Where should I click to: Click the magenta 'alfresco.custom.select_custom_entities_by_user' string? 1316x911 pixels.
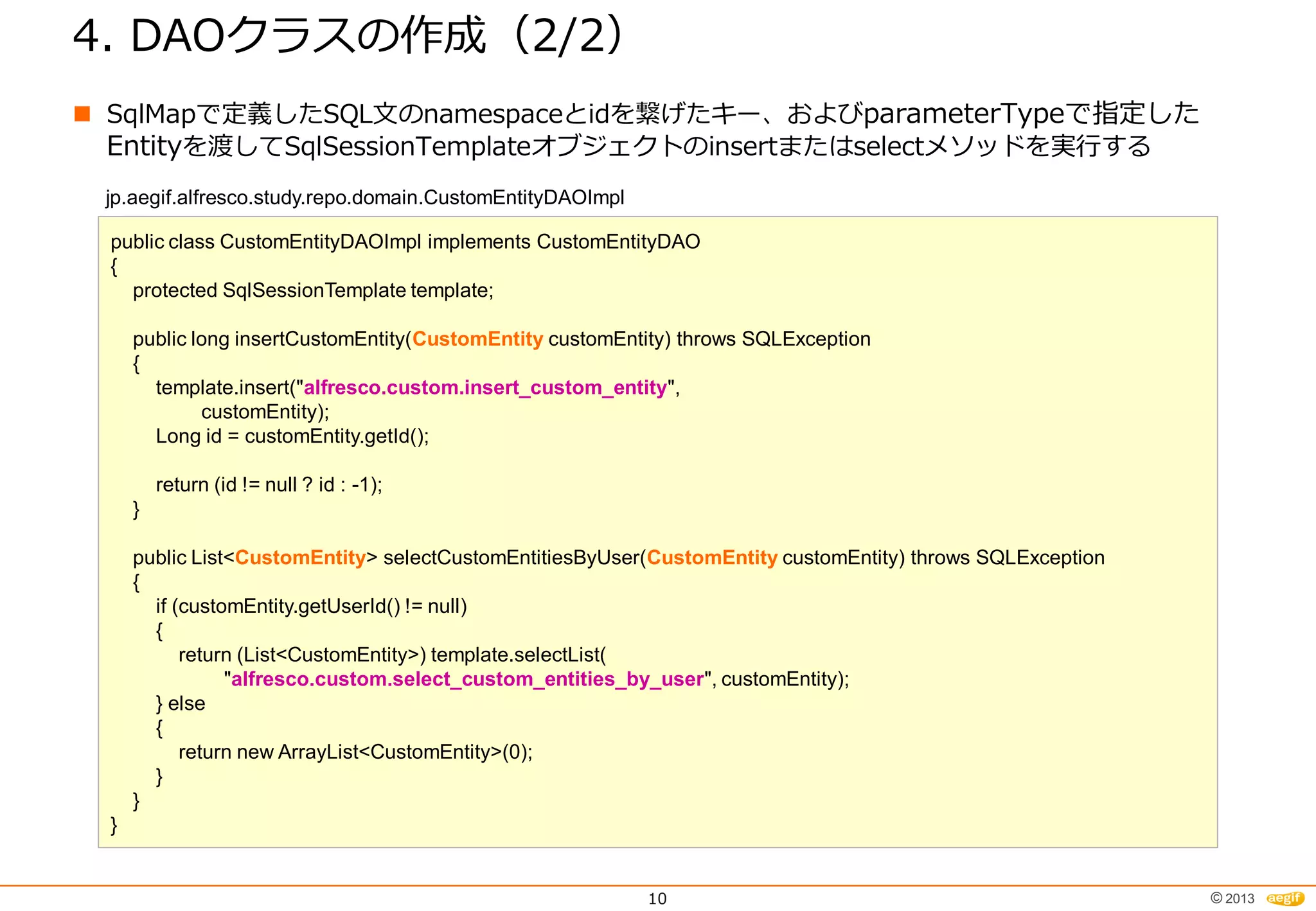(x=467, y=679)
